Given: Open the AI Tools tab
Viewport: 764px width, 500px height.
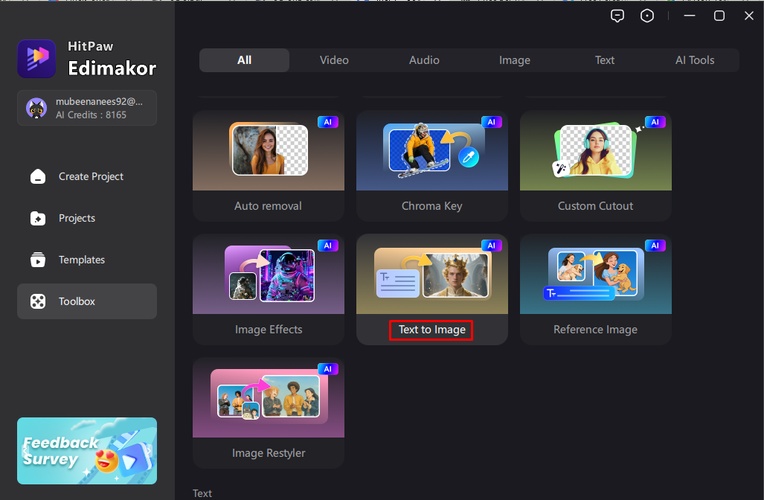Looking at the screenshot, I should [694, 60].
